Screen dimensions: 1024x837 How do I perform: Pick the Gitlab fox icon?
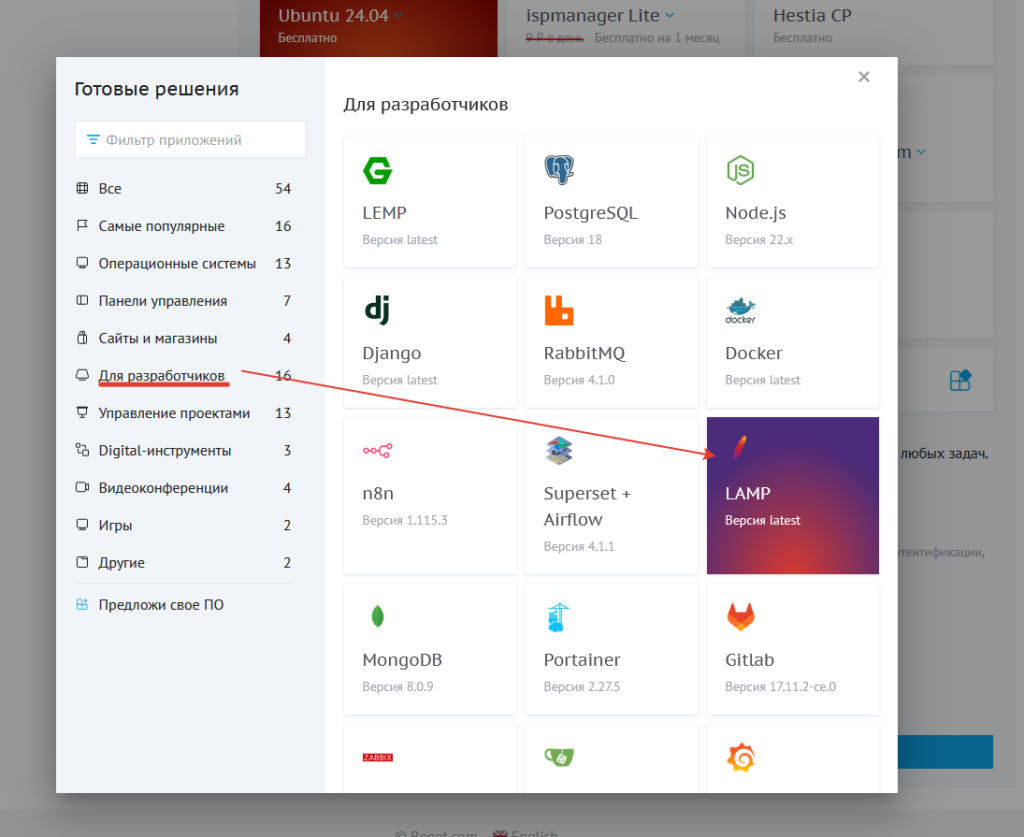(x=740, y=617)
